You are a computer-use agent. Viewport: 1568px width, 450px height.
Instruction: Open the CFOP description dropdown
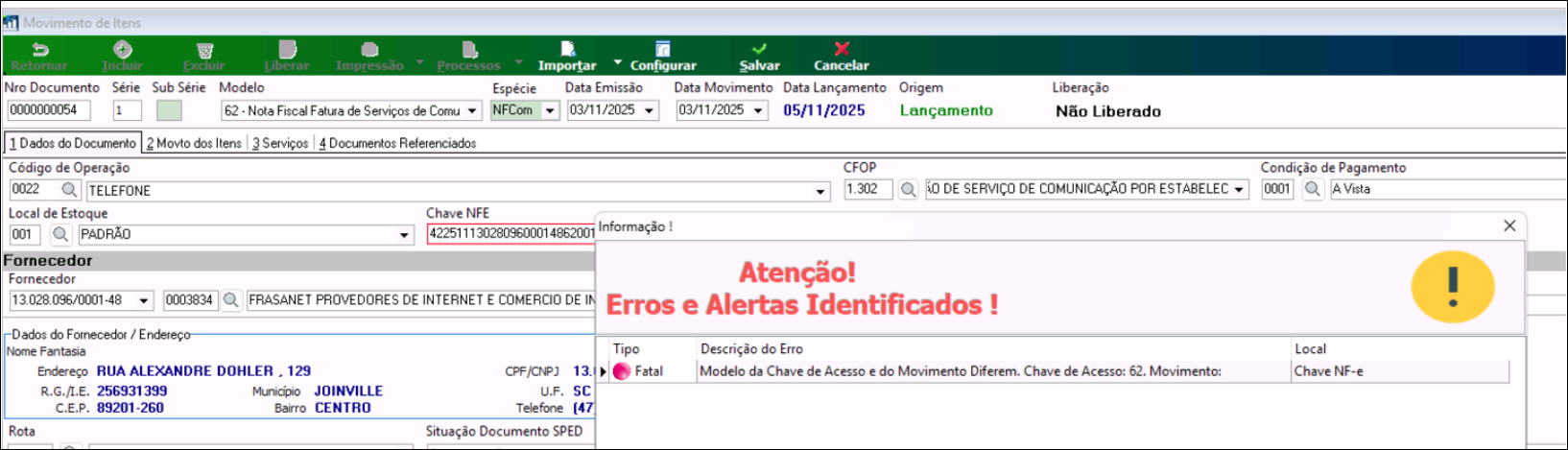1240,190
